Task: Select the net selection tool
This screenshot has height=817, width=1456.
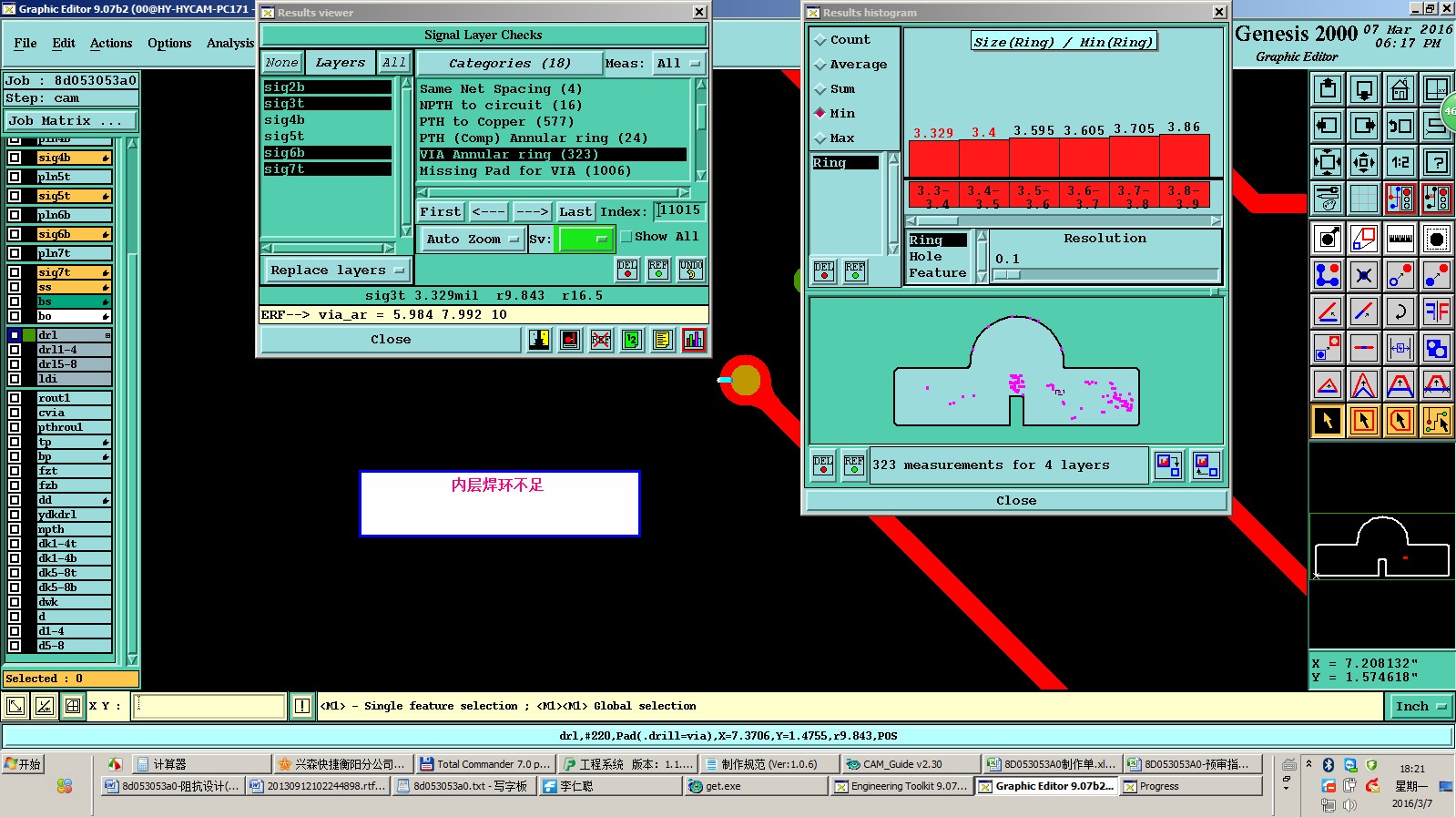Action: pos(1436,421)
